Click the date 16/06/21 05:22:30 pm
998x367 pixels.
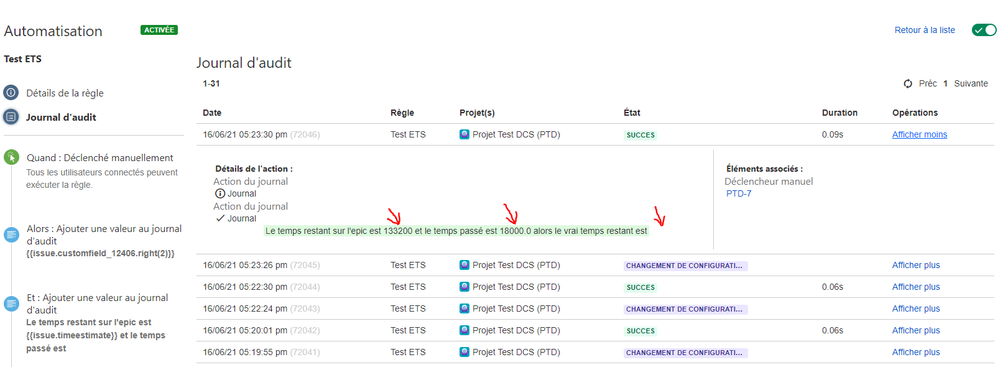[x=245, y=287]
